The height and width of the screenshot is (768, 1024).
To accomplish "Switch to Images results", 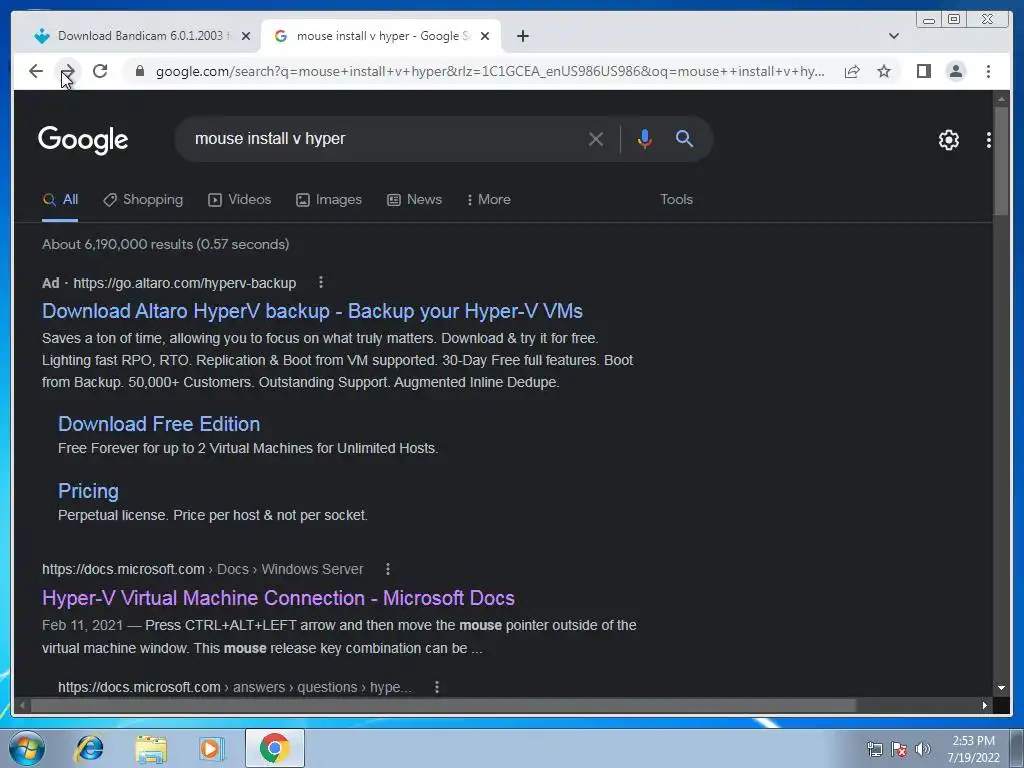I will pos(328,200).
